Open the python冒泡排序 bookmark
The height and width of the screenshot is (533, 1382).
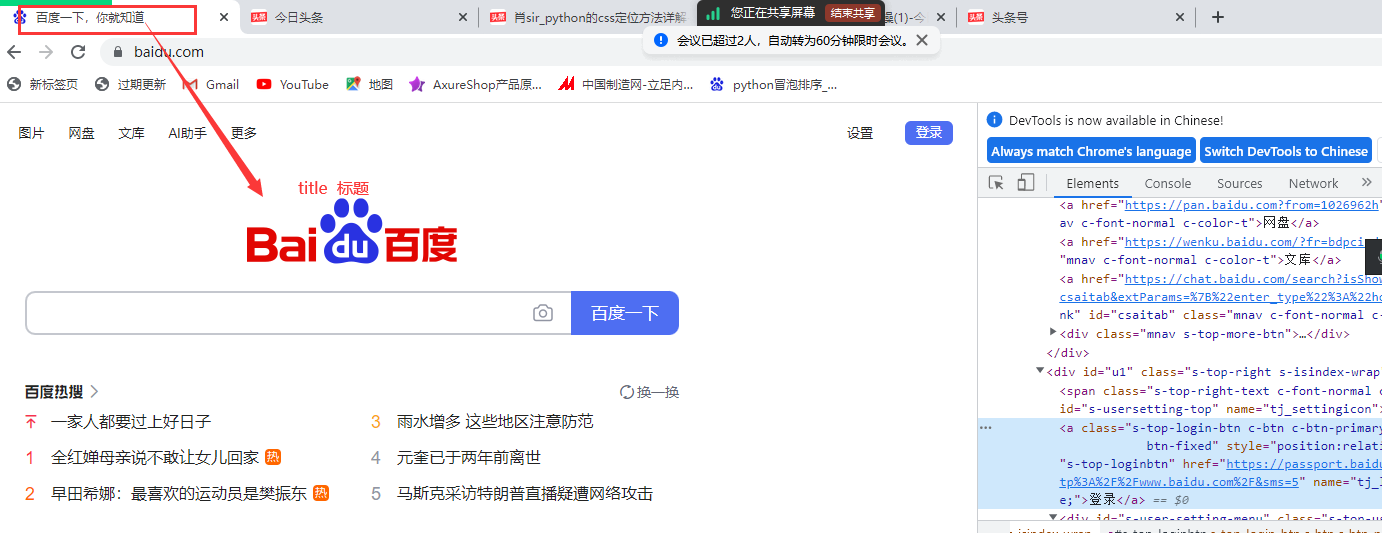point(773,85)
